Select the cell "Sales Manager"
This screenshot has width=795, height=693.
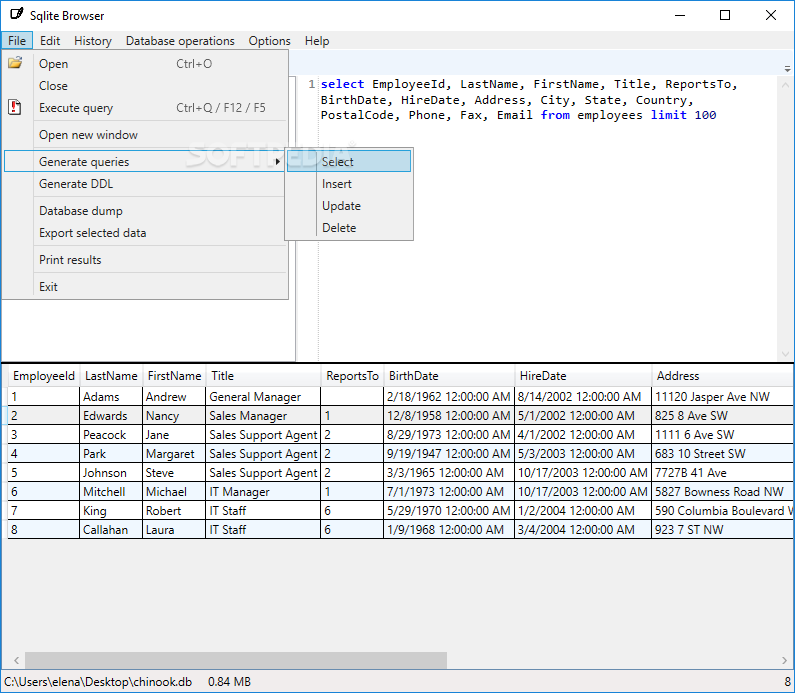pyautogui.click(x=263, y=416)
